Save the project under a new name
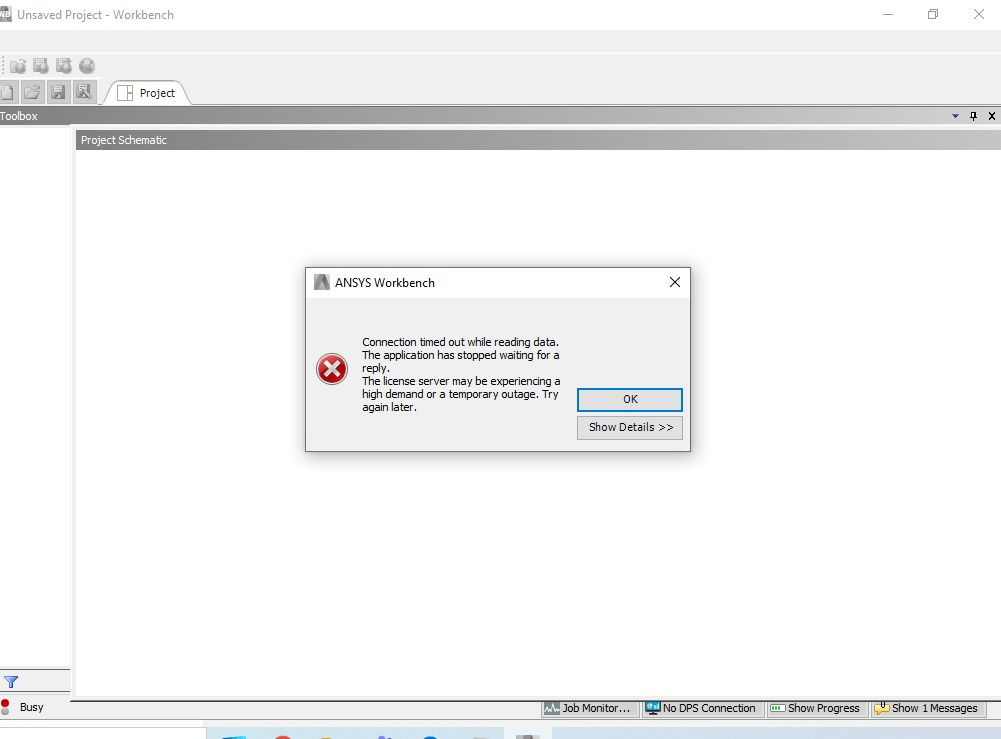This screenshot has height=739, width=1001. click(85, 91)
